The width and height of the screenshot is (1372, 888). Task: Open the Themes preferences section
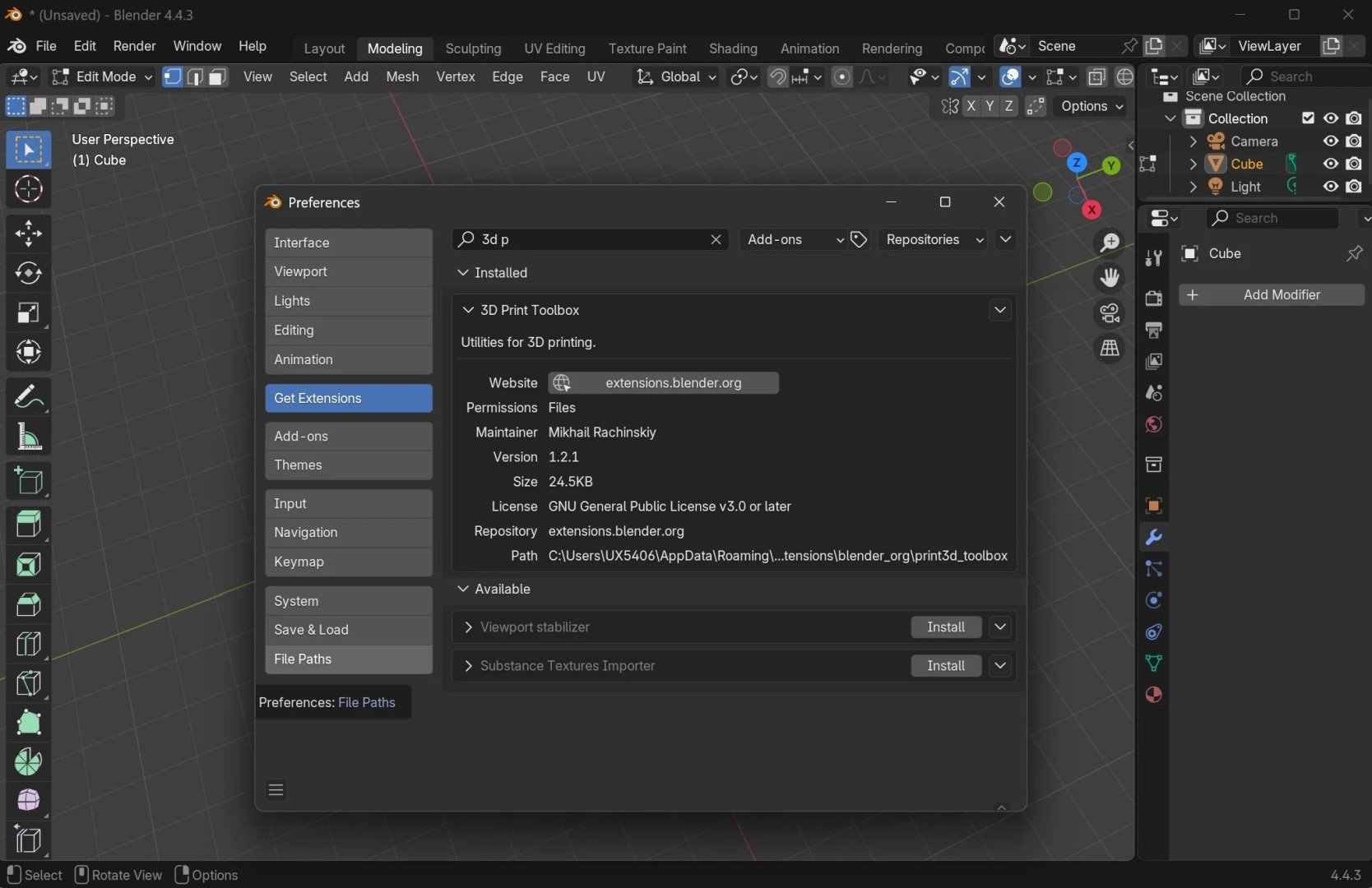(349, 465)
